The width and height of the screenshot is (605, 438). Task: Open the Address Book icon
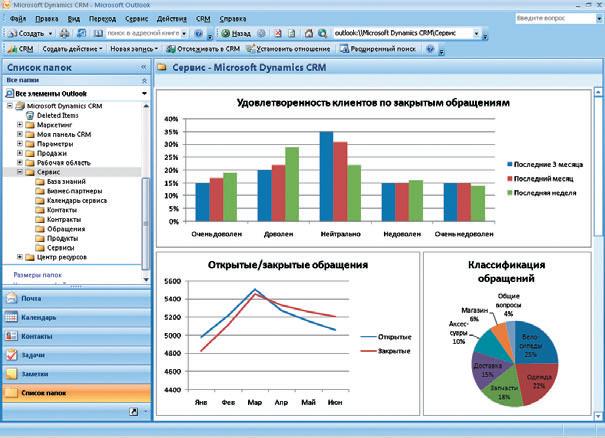(x=98, y=34)
